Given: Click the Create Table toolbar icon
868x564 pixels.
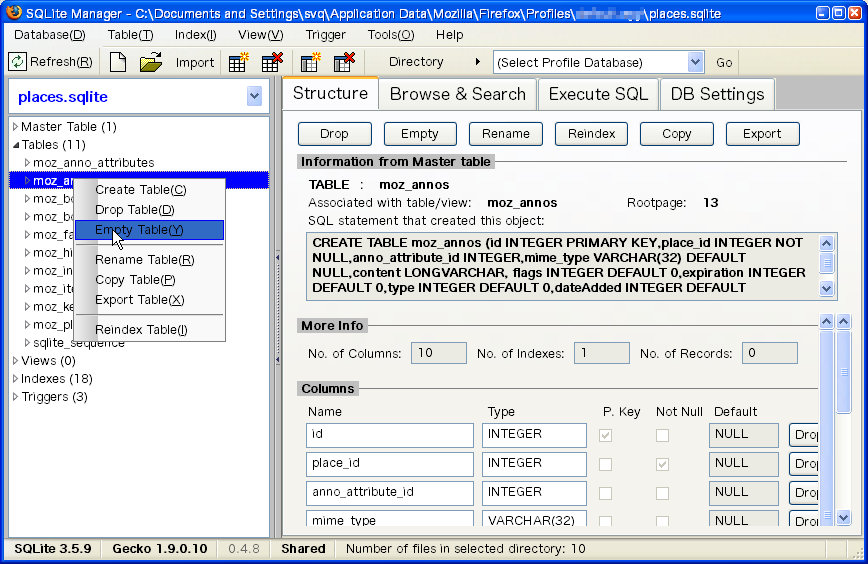Looking at the screenshot, I should [239, 61].
